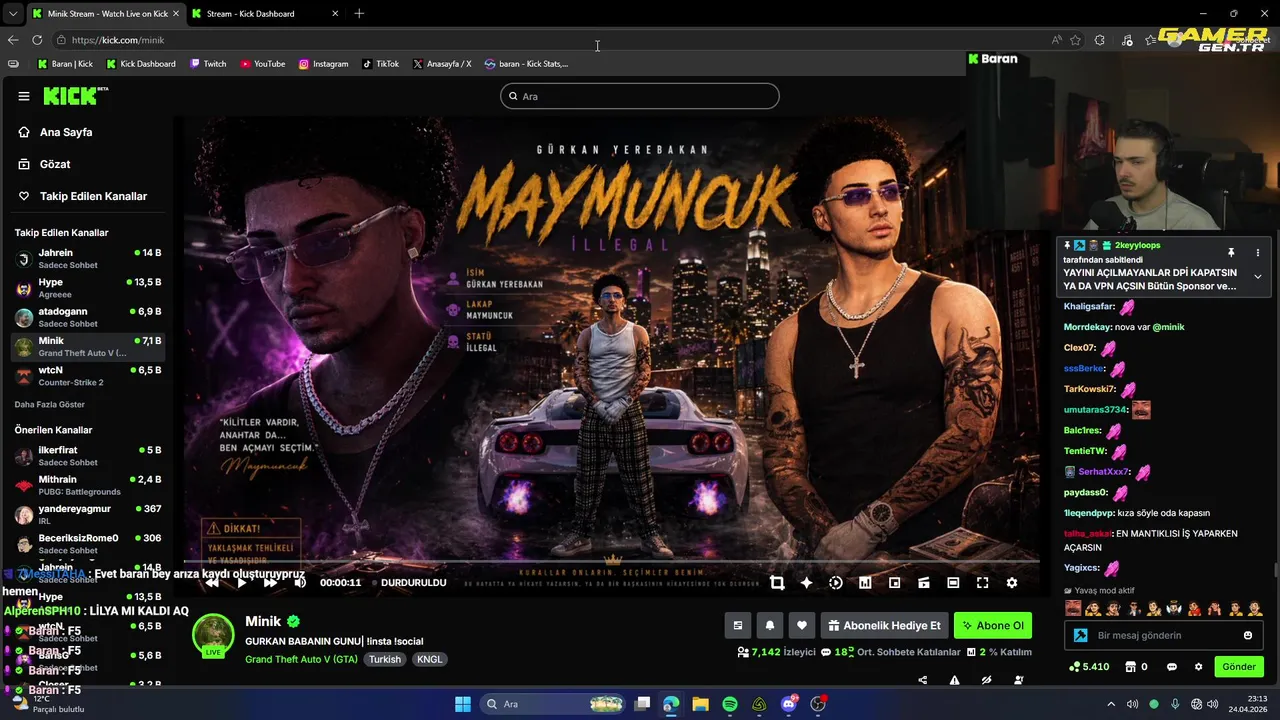Image resolution: width=1280 pixels, height=720 pixels.
Task: Click the stats chart icon in player
Action: [x=865, y=583]
